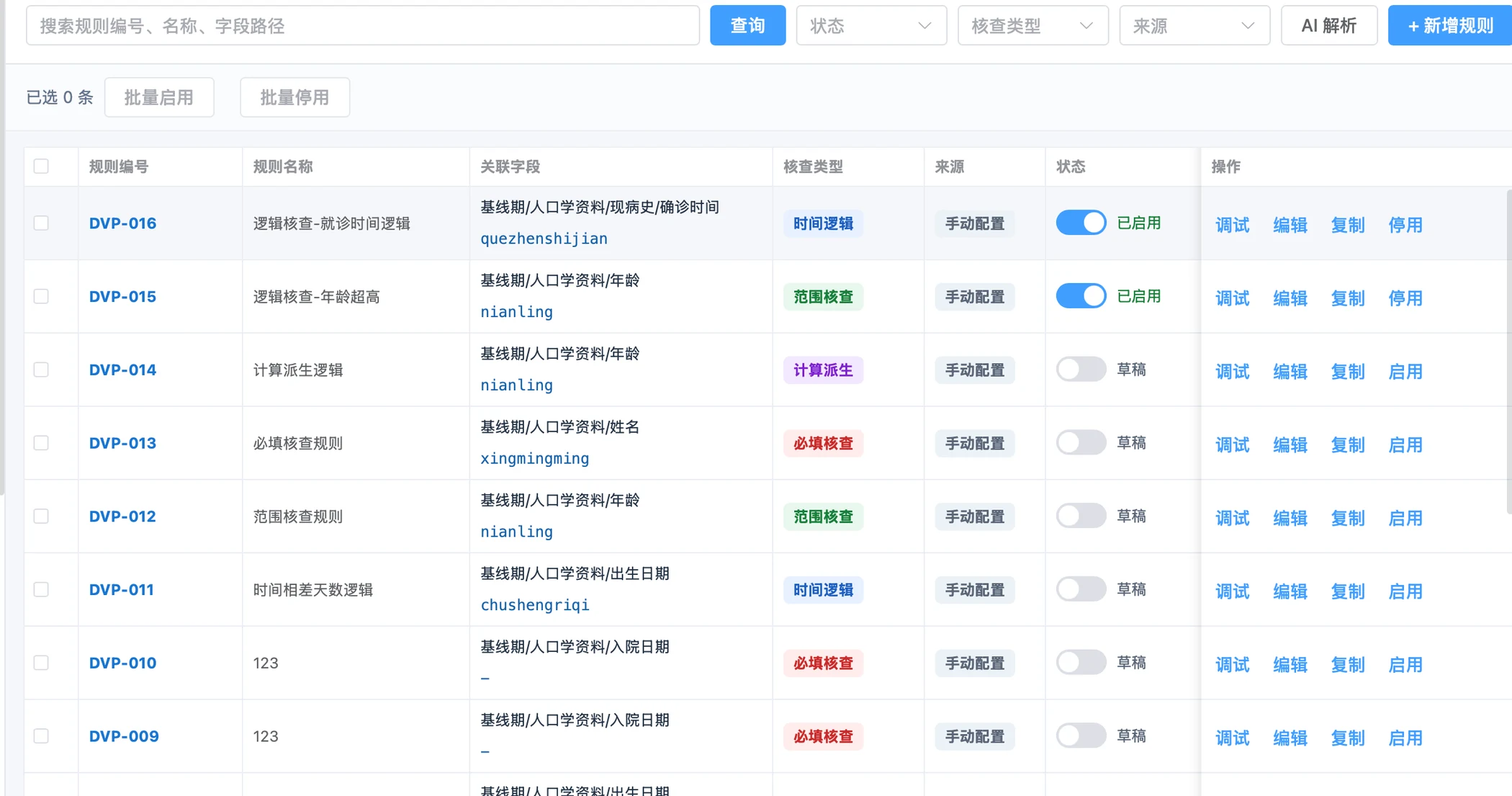Turn off the DVP-016 status switch
1512x796 pixels.
tap(1081, 223)
